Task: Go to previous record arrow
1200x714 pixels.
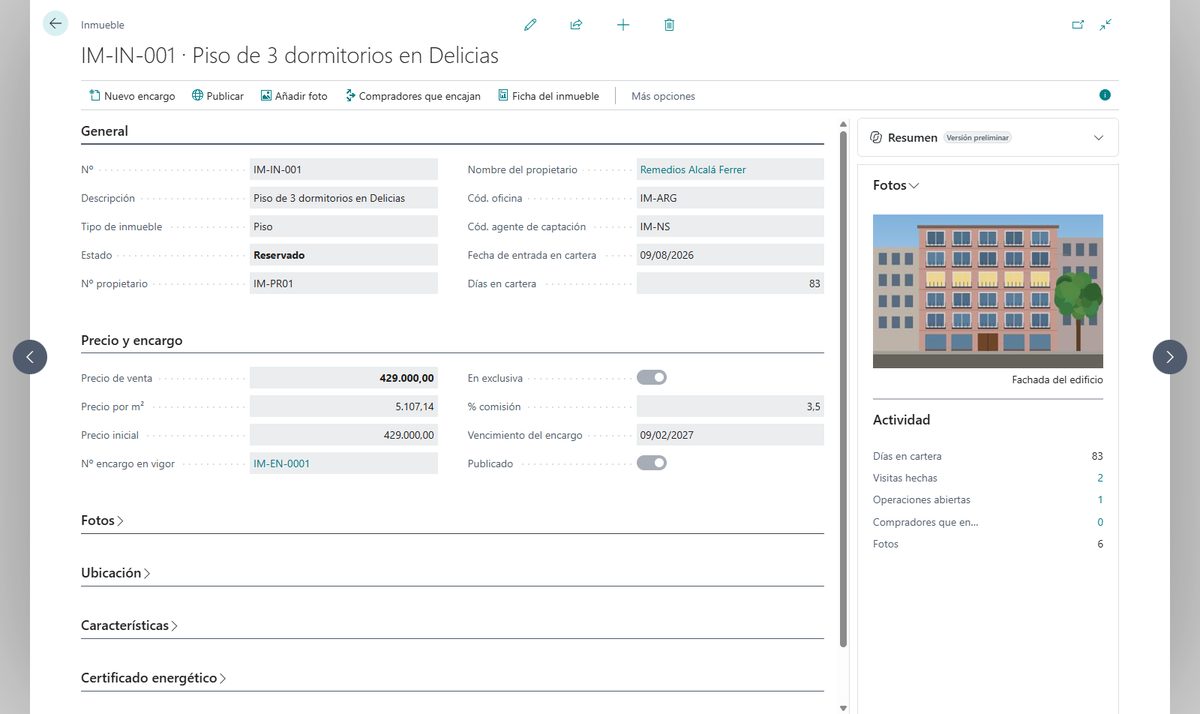Action: pos(30,357)
